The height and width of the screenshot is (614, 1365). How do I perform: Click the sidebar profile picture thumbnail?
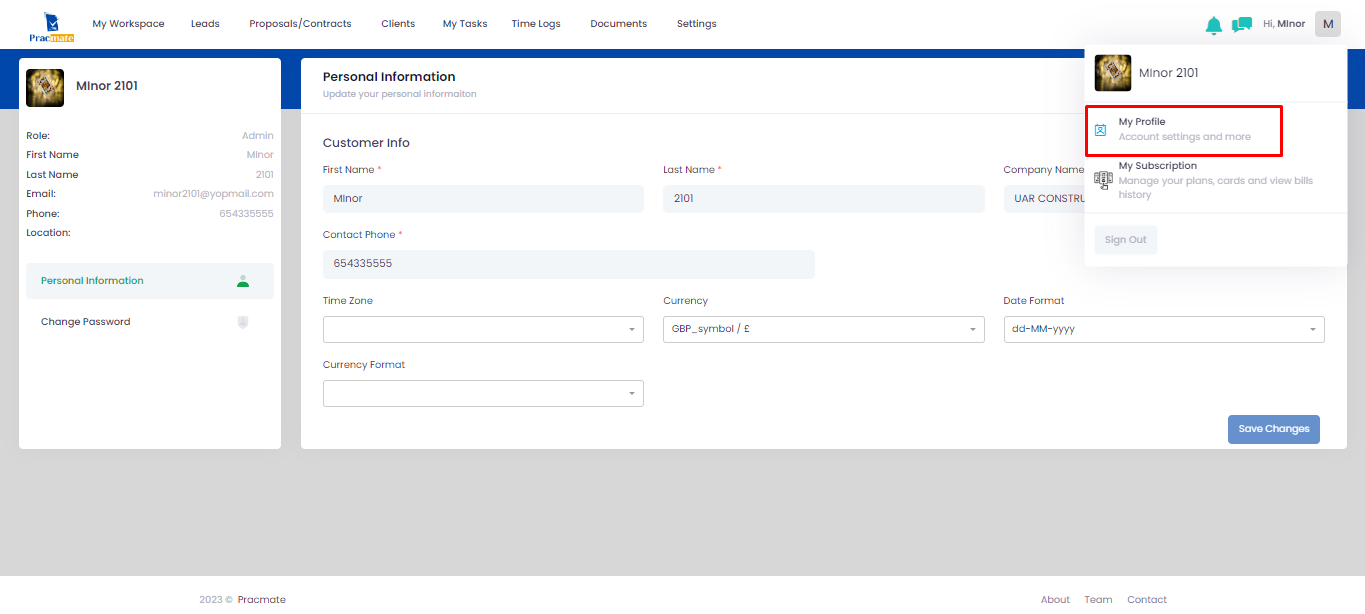tap(45, 88)
